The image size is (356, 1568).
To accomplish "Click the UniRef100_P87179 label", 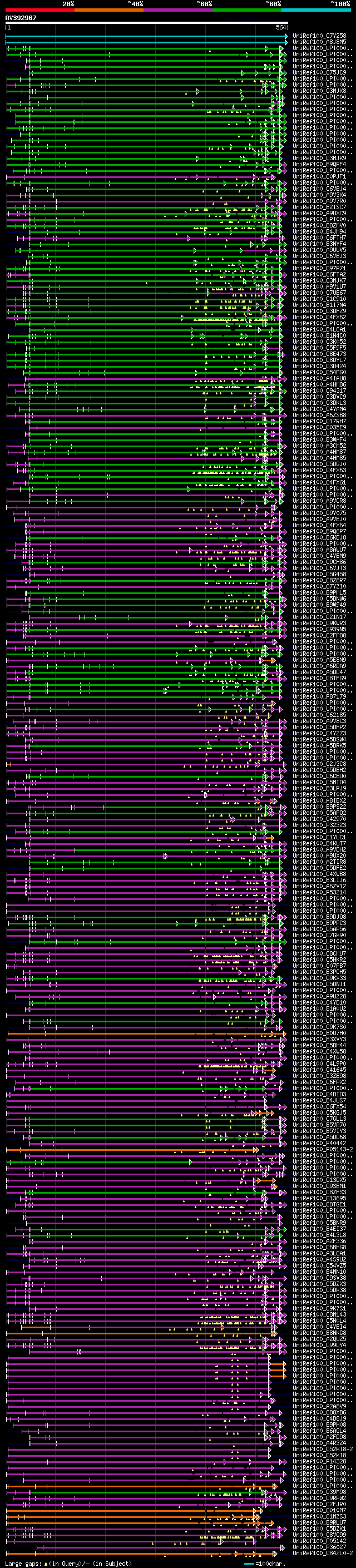I will 319,696.
